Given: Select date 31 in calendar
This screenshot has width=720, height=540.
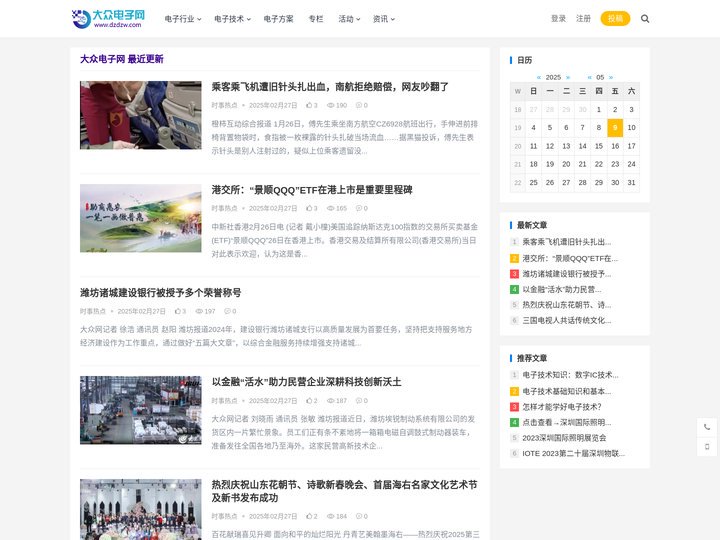Looking at the screenshot, I should (631, 182).
